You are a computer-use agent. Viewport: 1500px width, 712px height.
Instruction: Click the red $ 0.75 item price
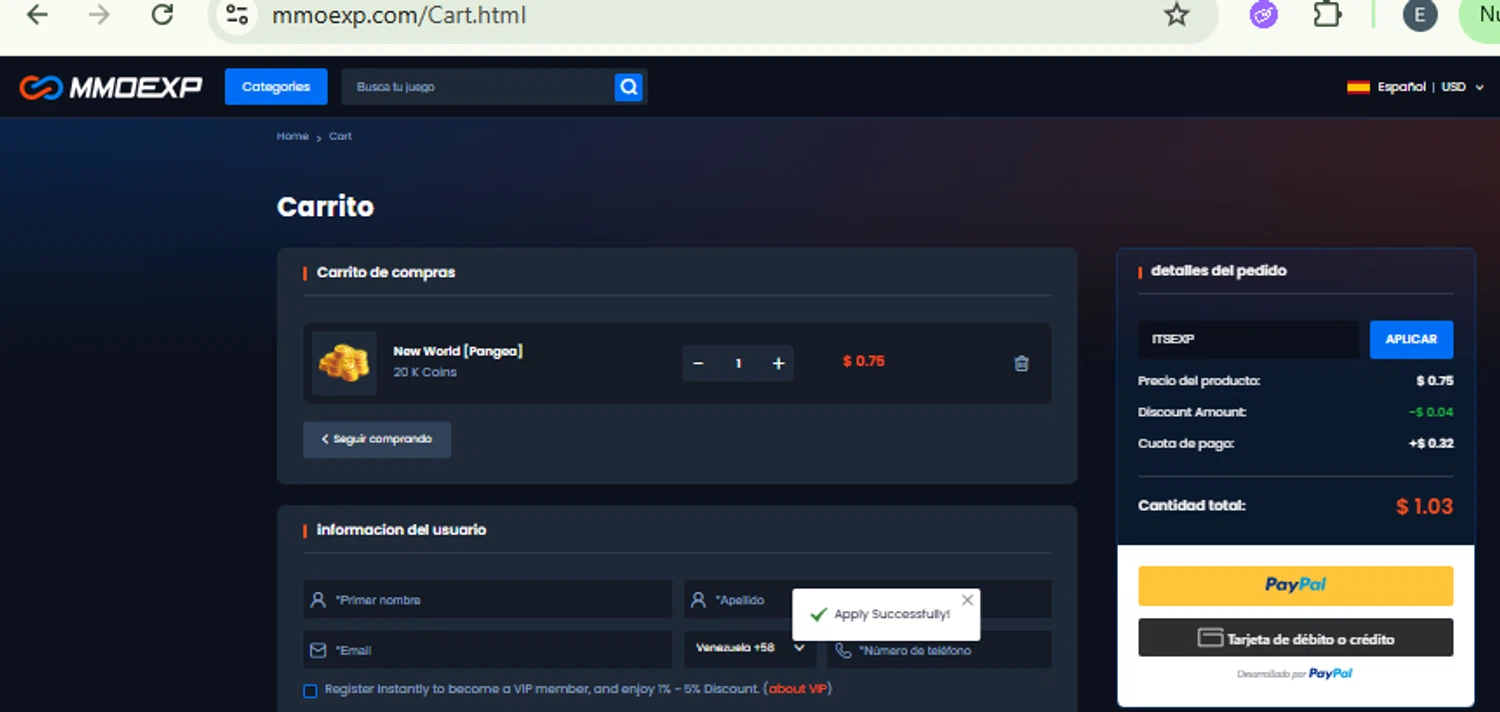tap(864, 361)
